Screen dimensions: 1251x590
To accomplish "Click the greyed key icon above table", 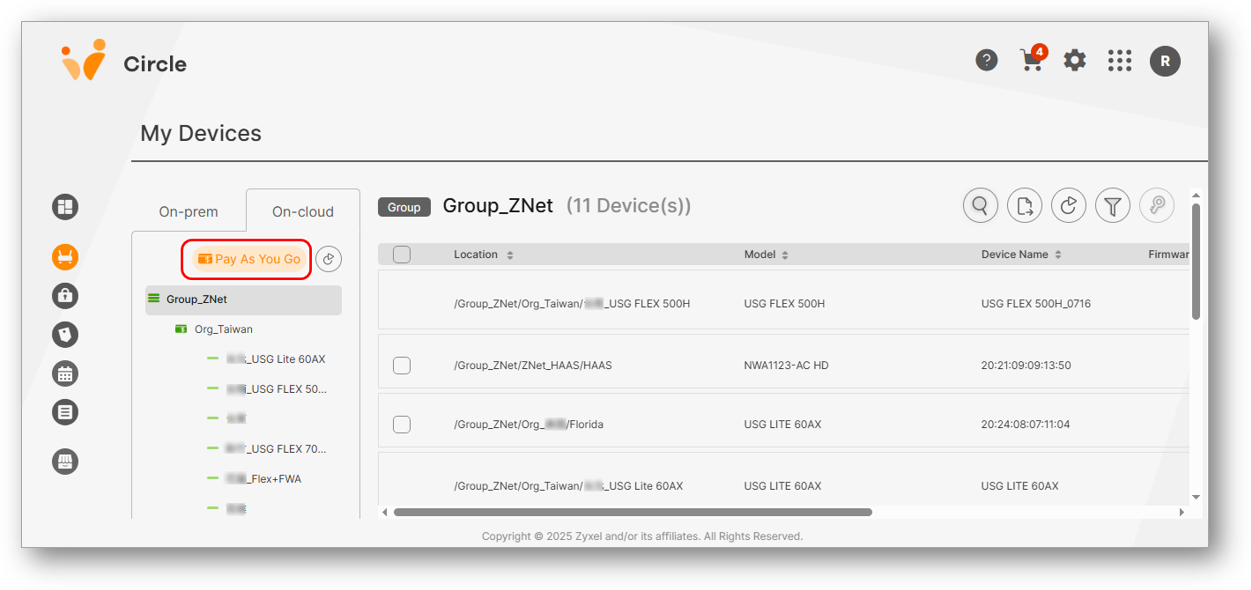I will click(1156, 206).
